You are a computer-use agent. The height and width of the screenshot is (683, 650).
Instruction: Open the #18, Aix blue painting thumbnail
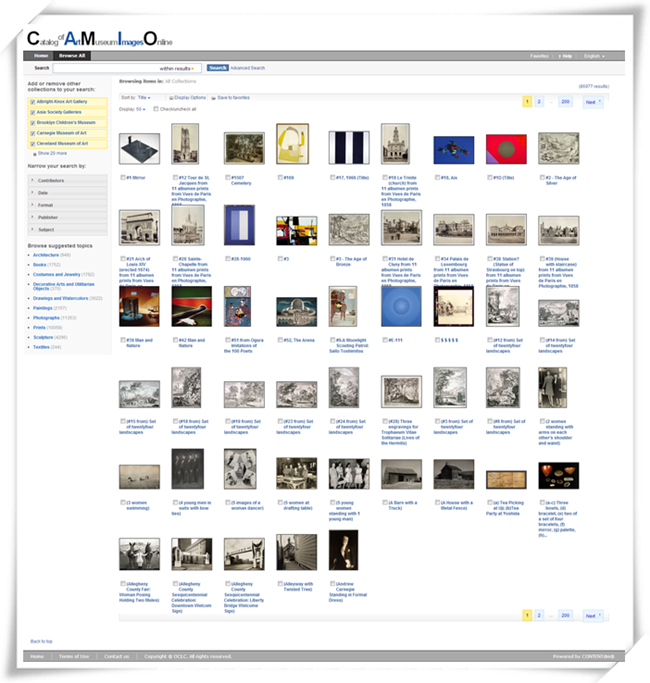pos(453,150)
